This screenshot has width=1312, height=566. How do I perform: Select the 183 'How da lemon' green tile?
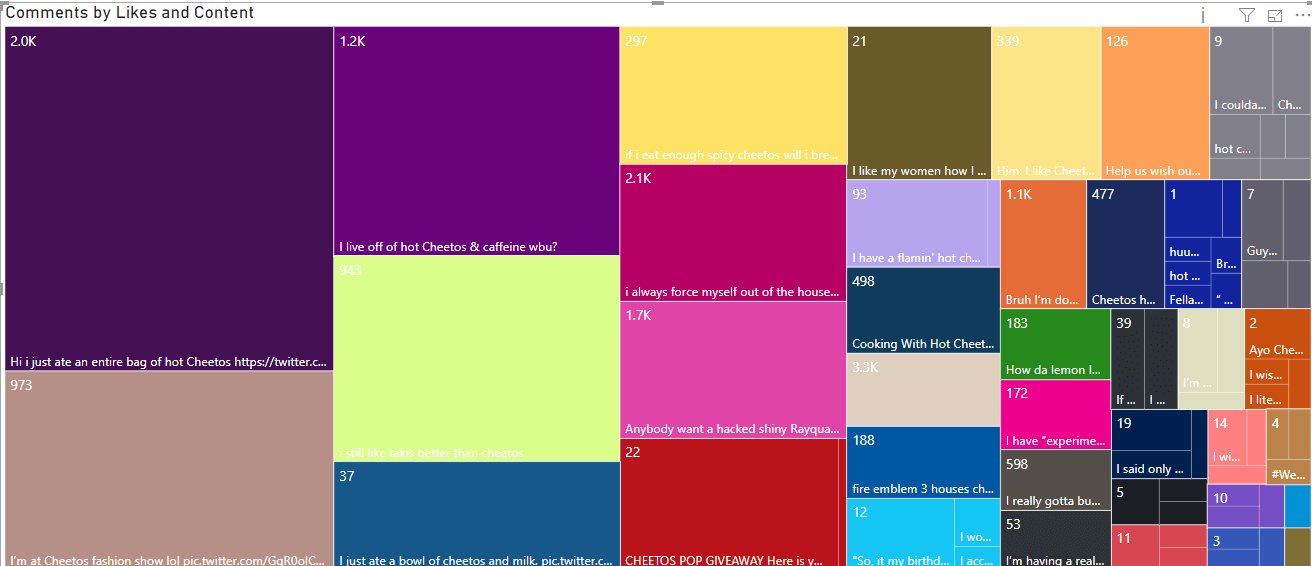(x=1055, y=344)
